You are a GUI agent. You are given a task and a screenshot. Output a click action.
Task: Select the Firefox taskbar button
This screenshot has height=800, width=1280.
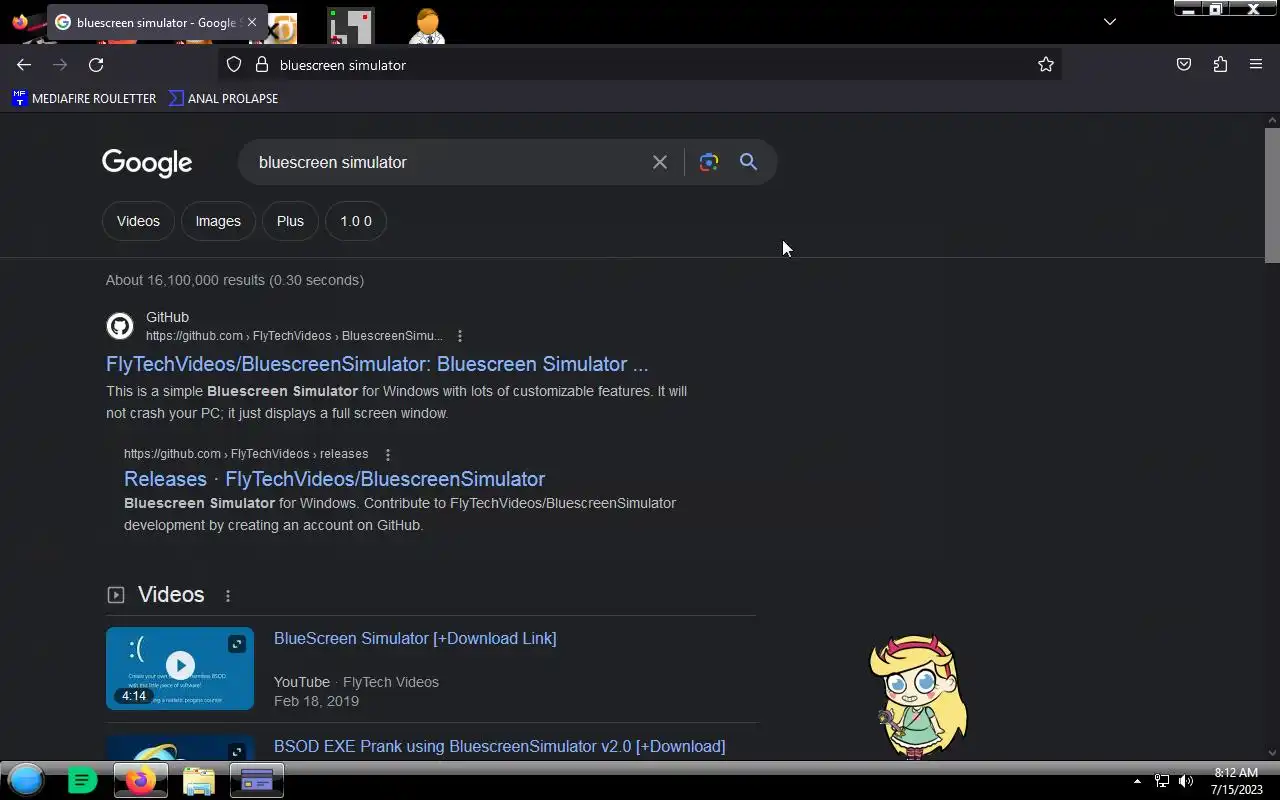pos(141,780)
